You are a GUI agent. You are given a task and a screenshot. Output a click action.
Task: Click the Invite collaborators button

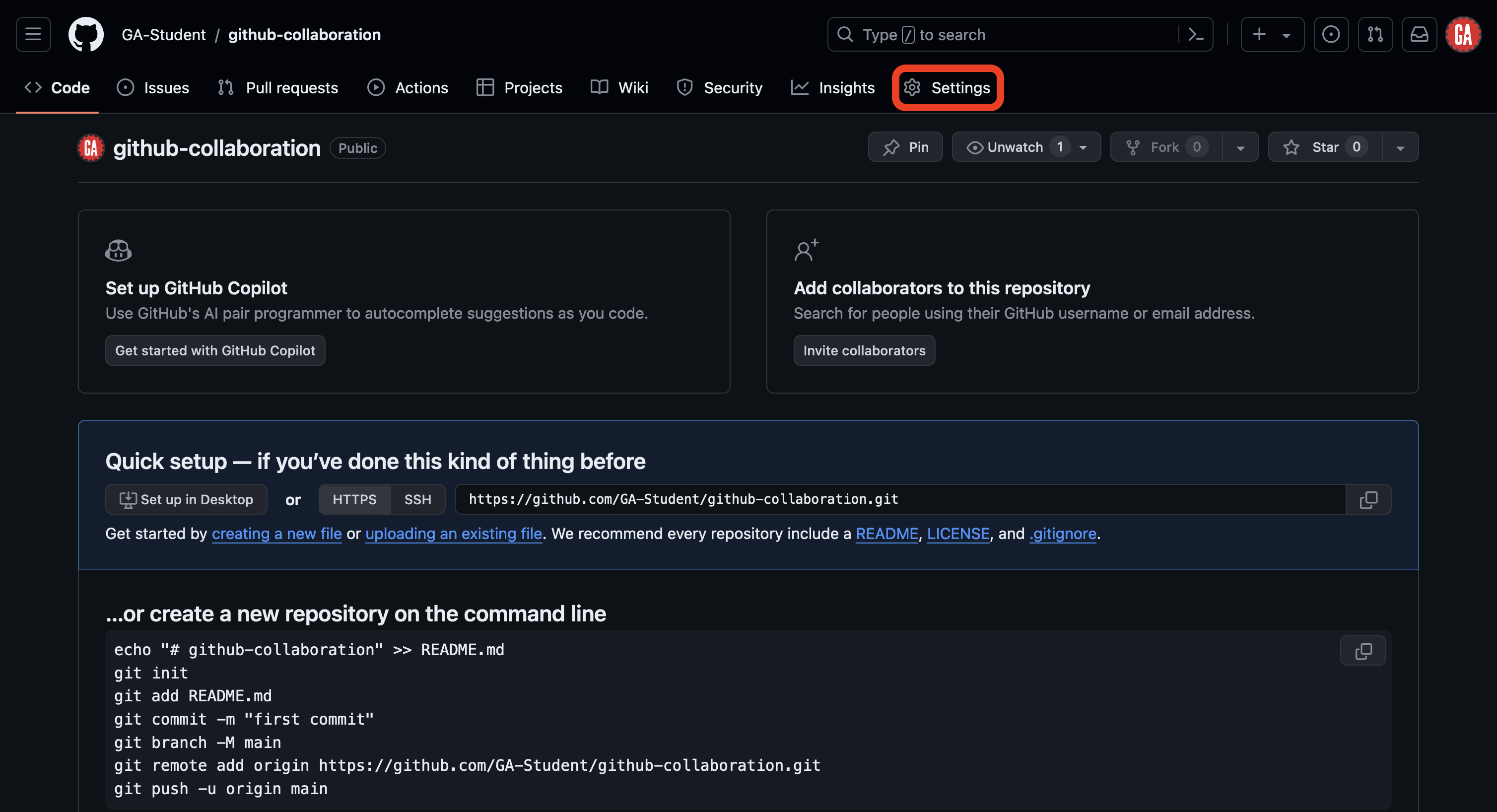point(864,350)
